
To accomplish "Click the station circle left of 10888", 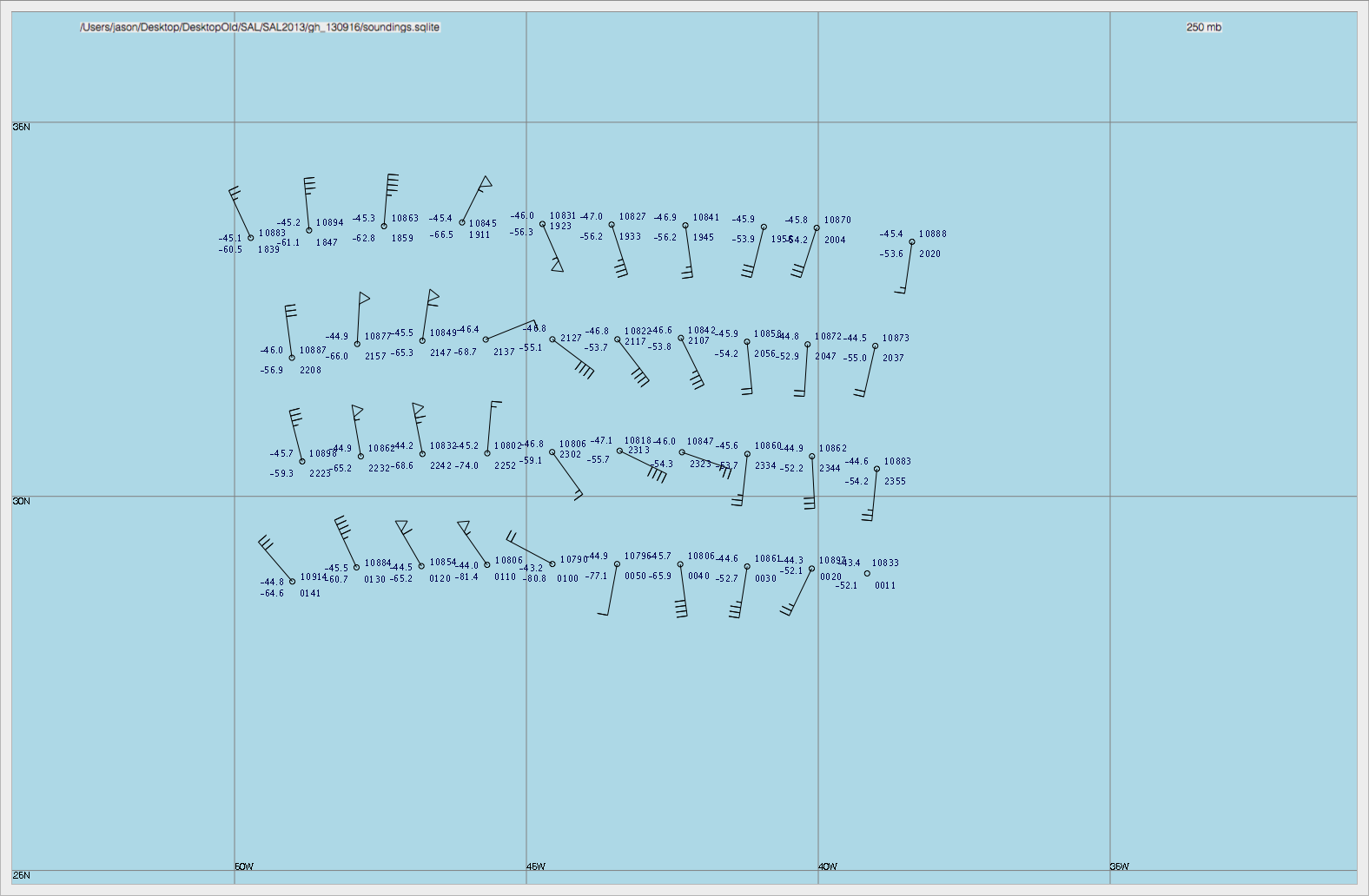I will [x=912, y=242].
